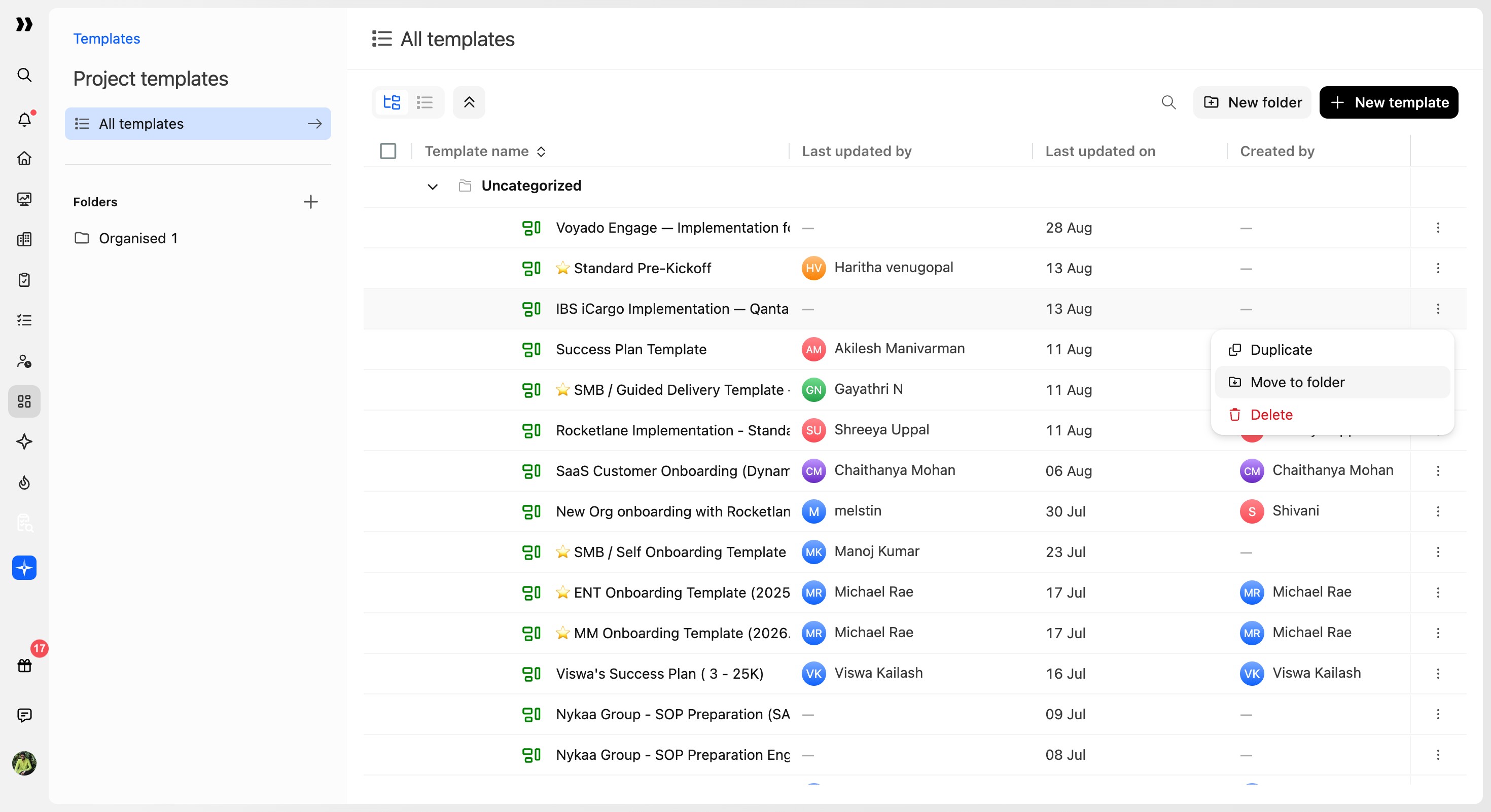The image size is (1491, 812).
Task: Open search from the left sidebar
Action: (x=24, y=75)
